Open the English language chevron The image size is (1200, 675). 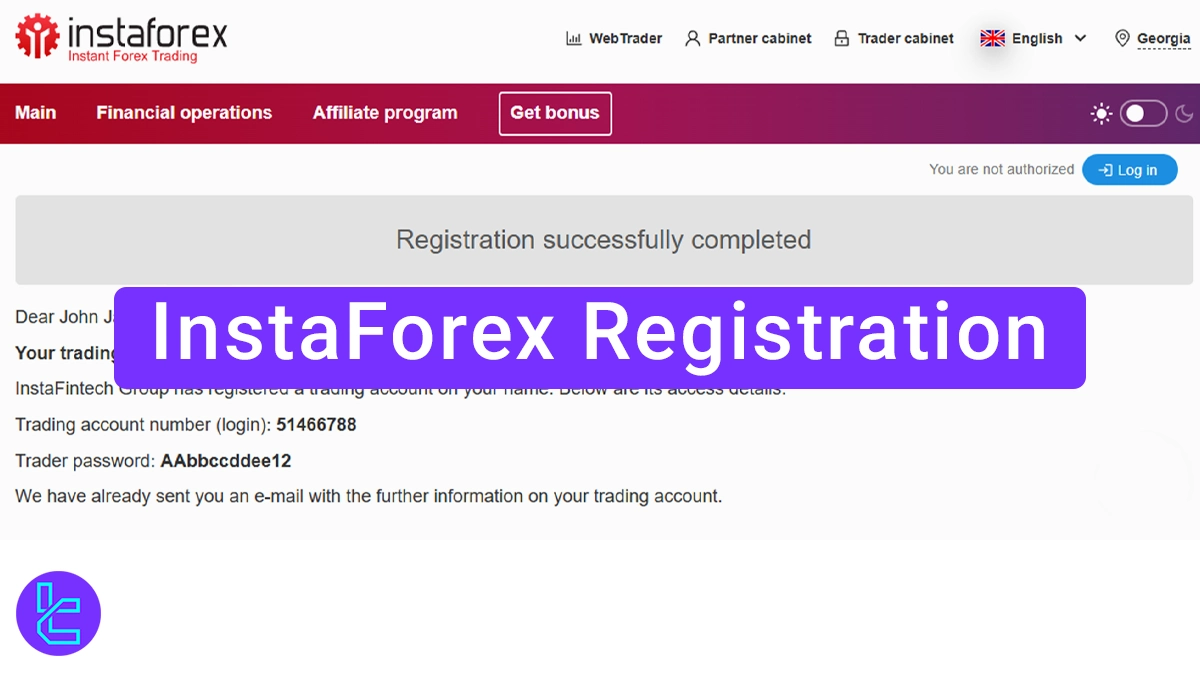click(x=1082, y=38)
